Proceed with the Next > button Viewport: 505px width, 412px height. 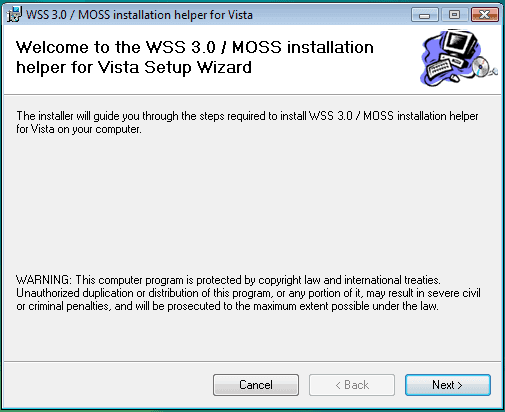pyautogui.click(x=448, y=385)
